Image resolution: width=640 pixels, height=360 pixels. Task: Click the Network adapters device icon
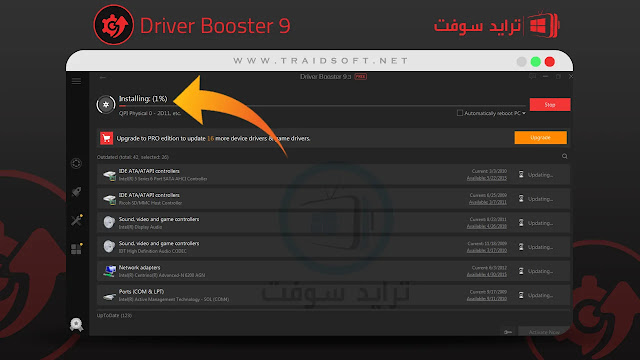(109, 271)
